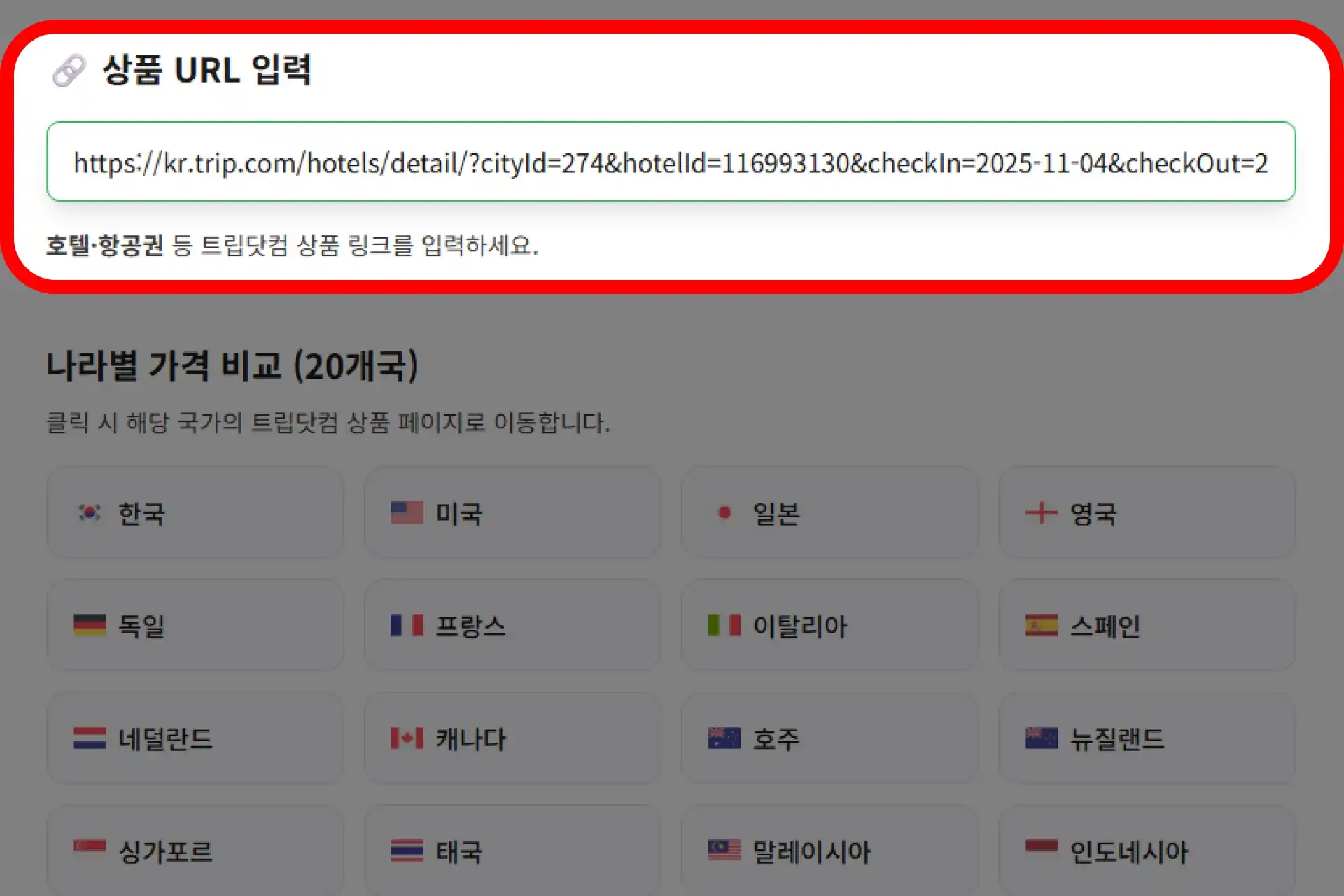Open the 네덜란드 country price page
The image size is (1344, 896).
194,738
